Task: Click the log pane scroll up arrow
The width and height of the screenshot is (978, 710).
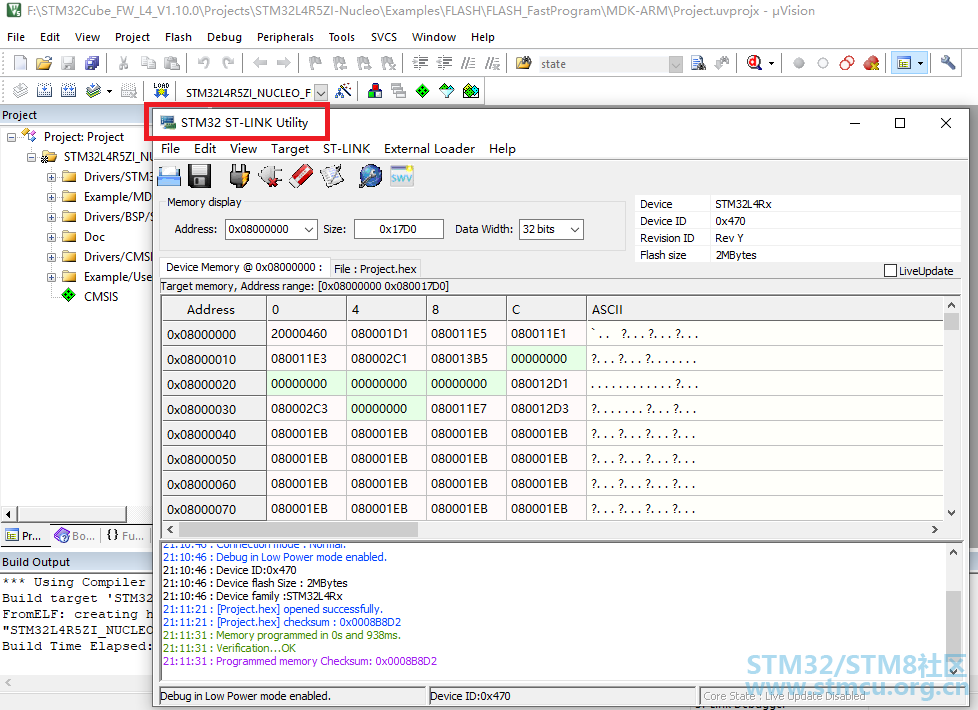Action: pyautogui.click(x=953, y=552)
